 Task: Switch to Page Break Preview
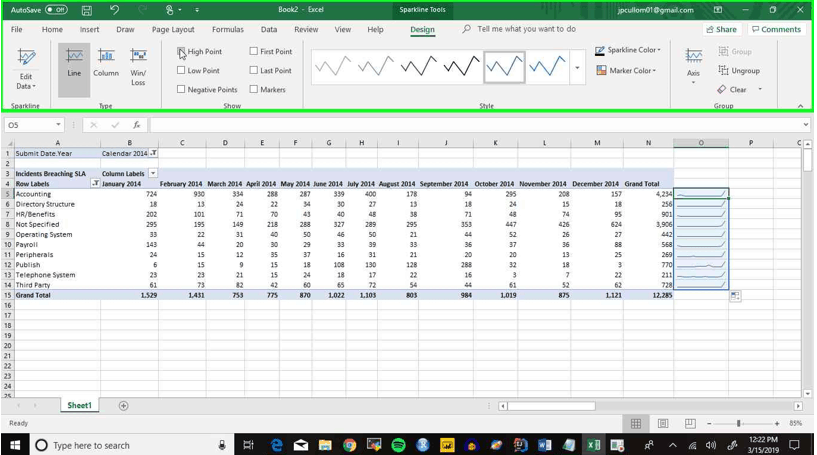pos(690,424)
